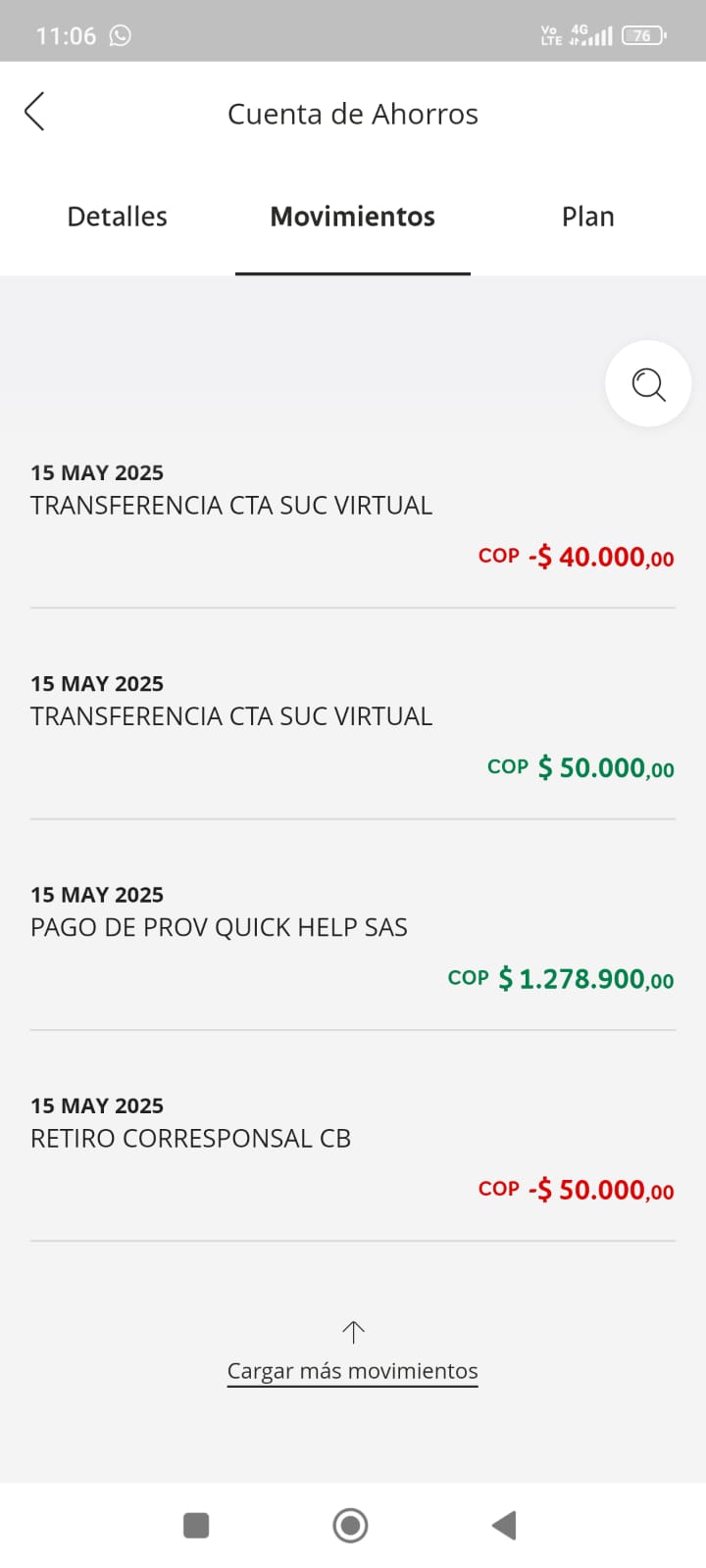706x1568 pixels.
Task: Select the Movimientos tab
Action: coord(352,217)
